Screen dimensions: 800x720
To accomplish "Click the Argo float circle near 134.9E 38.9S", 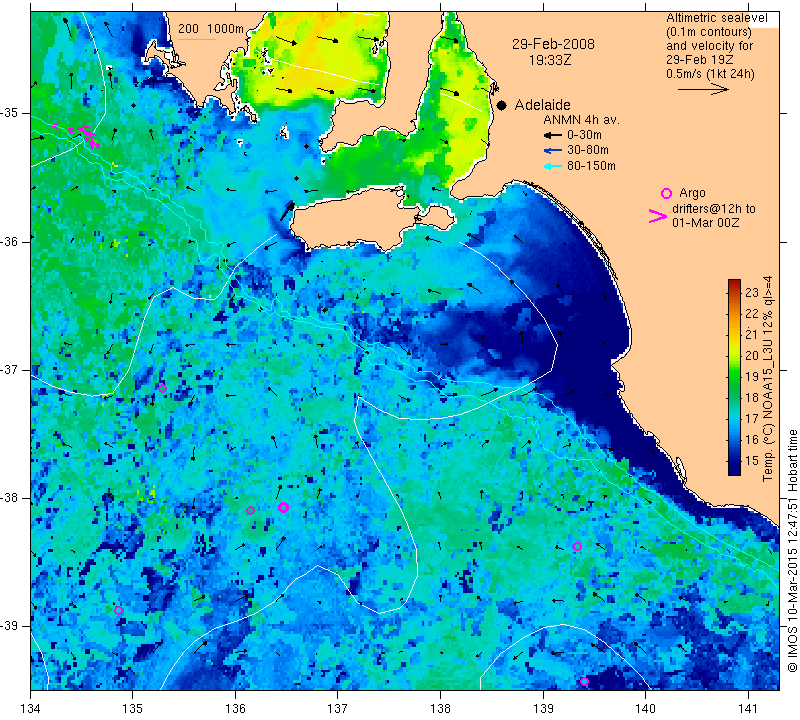I will (118, 610).
